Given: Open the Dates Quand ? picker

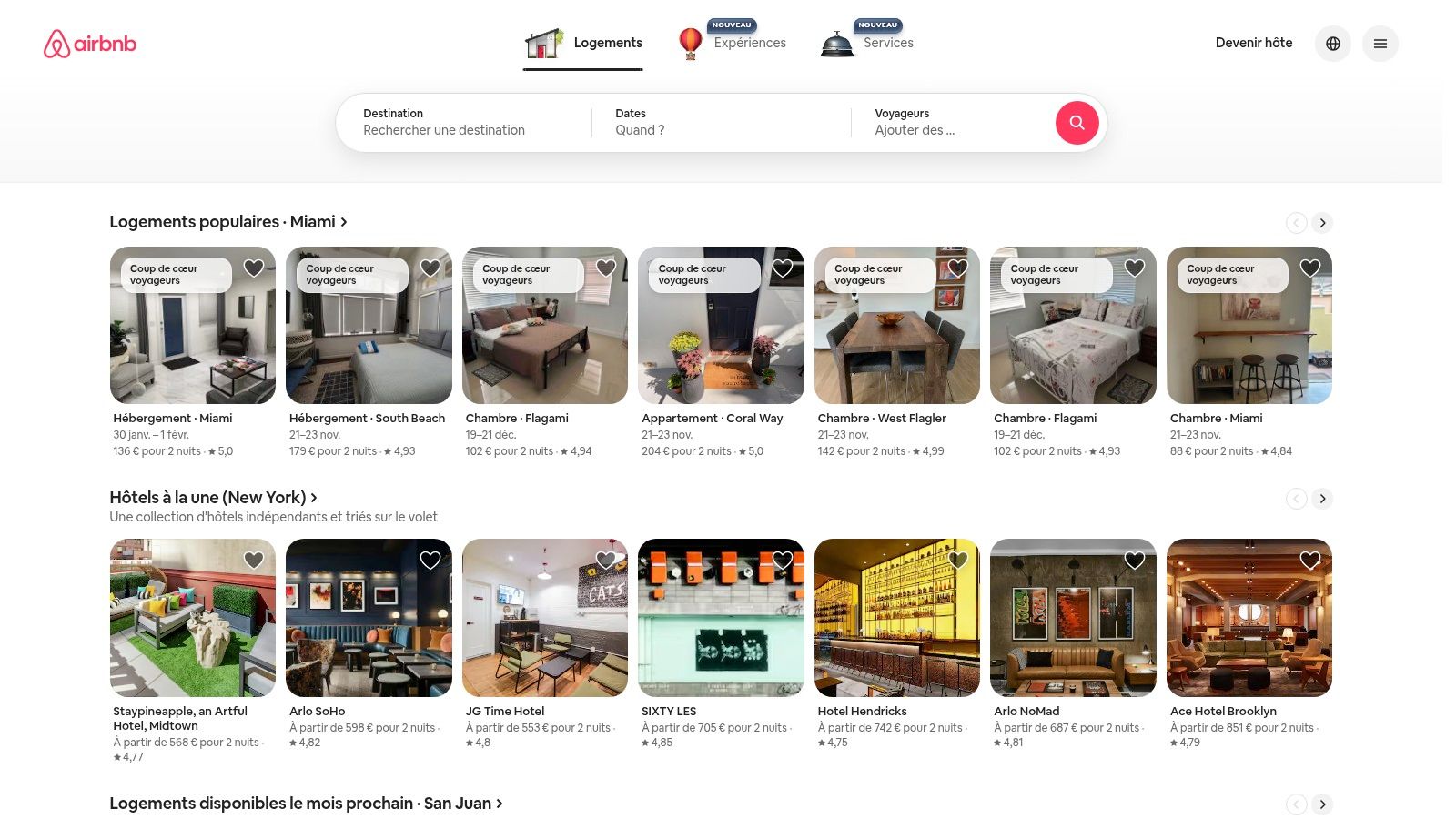Looking at the screenshot, I should [722, 123].
